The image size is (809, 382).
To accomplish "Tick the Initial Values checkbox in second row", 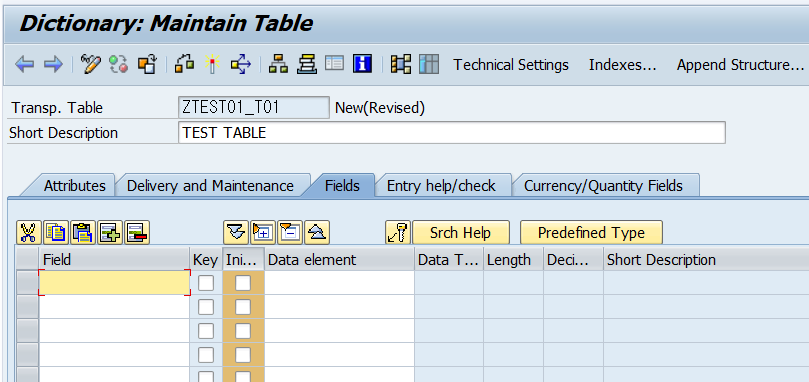I will [x=243, y=307].
